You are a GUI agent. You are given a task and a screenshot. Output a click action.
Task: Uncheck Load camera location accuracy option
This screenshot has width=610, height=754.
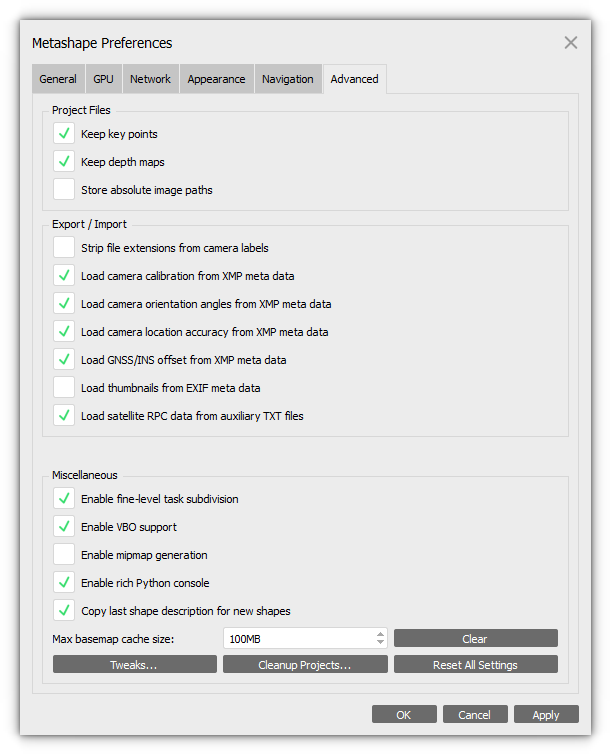pos(64,331)
